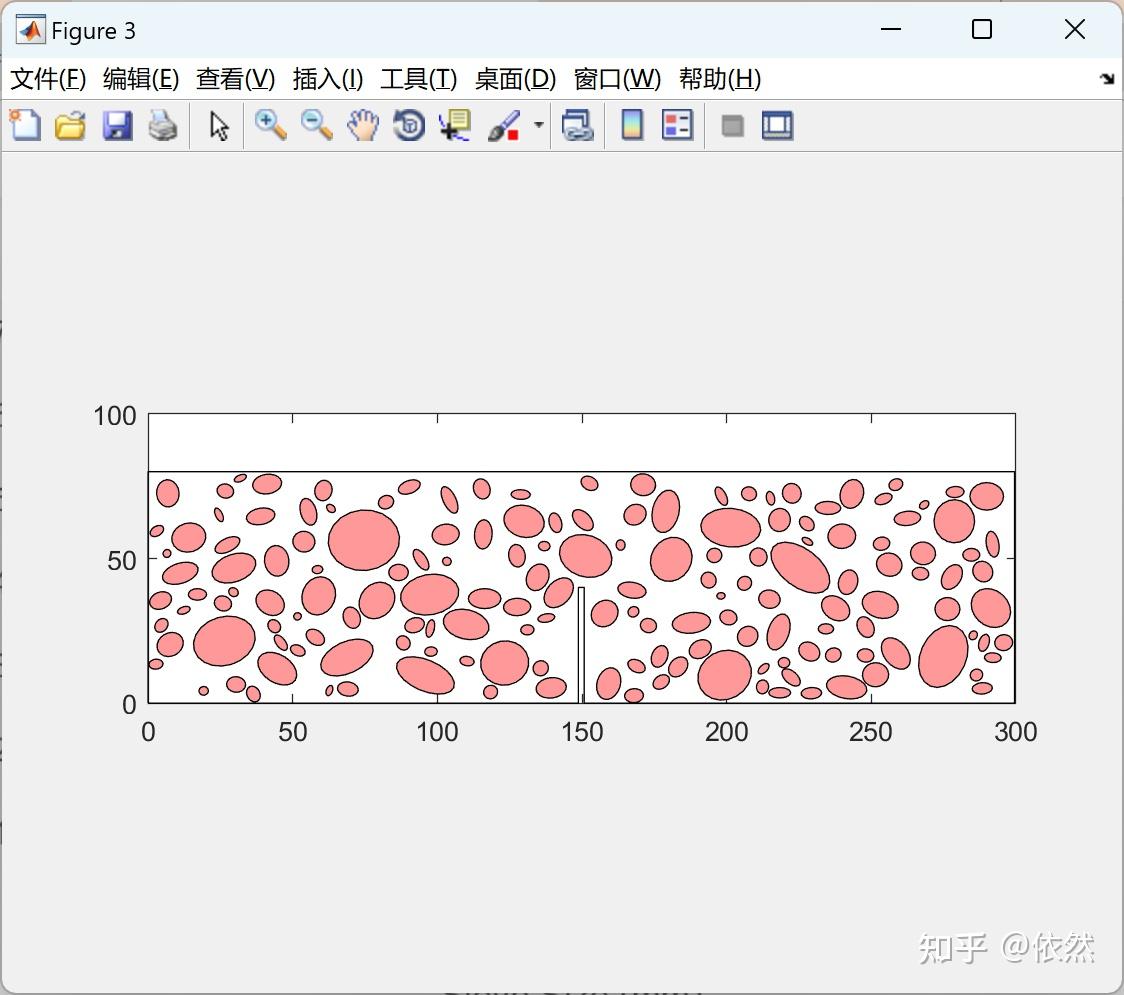This screenshot has width=1124, height=995.
Task: Open the 帮助(H) menu
Action: [720, 79]
